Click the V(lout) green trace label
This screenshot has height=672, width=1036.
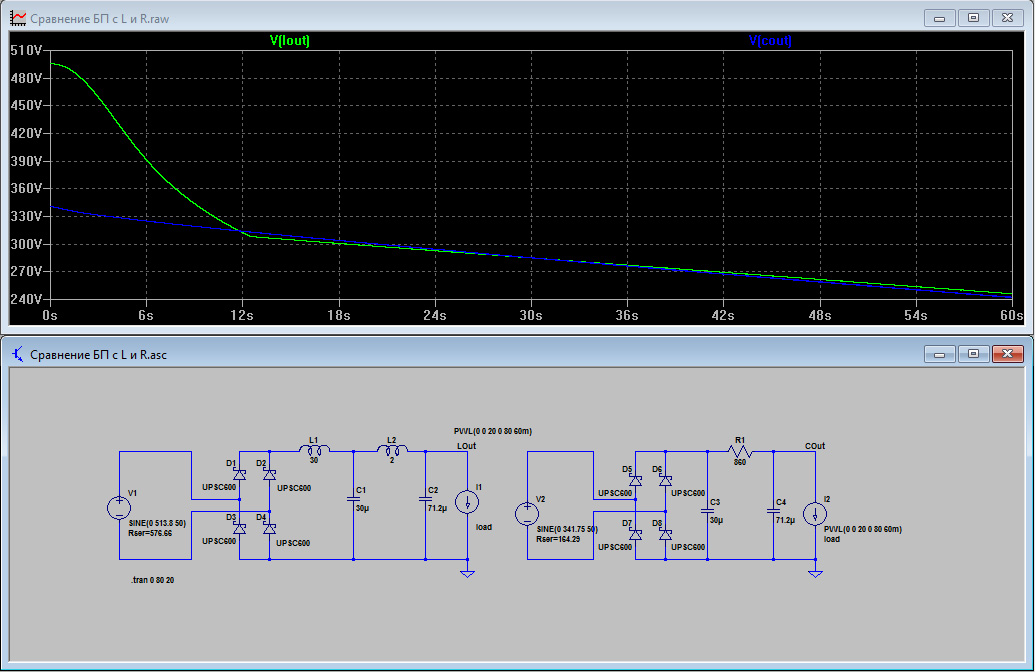(x=290, y=41)
